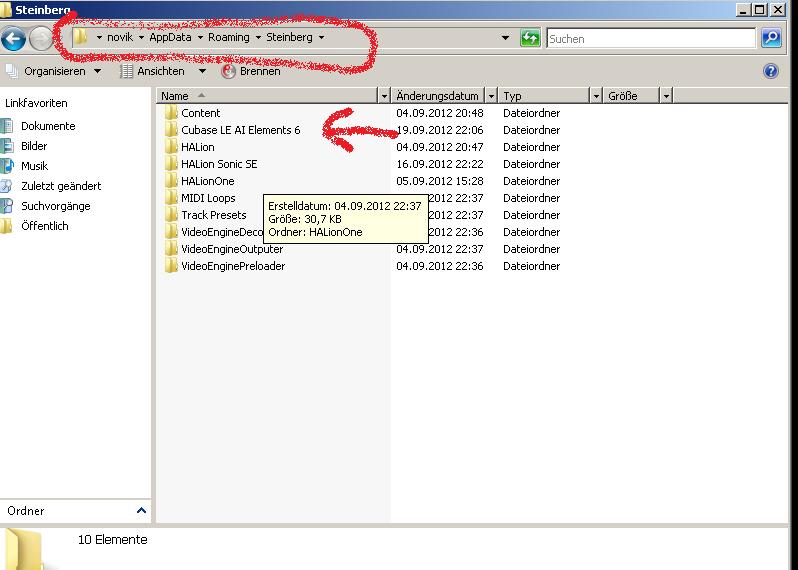The image size is (798, 570).
Task: Open Dokumente favorite link icon
Action: click(6, 126)
